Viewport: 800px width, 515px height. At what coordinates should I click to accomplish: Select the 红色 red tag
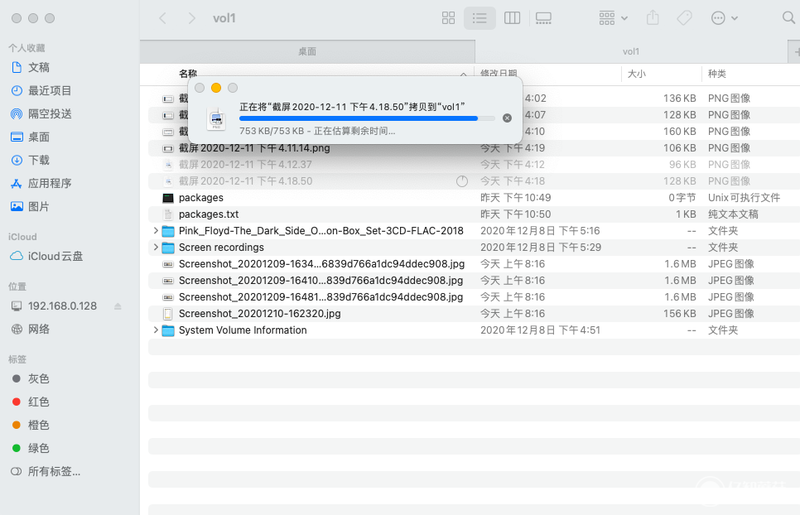point(39,402)
